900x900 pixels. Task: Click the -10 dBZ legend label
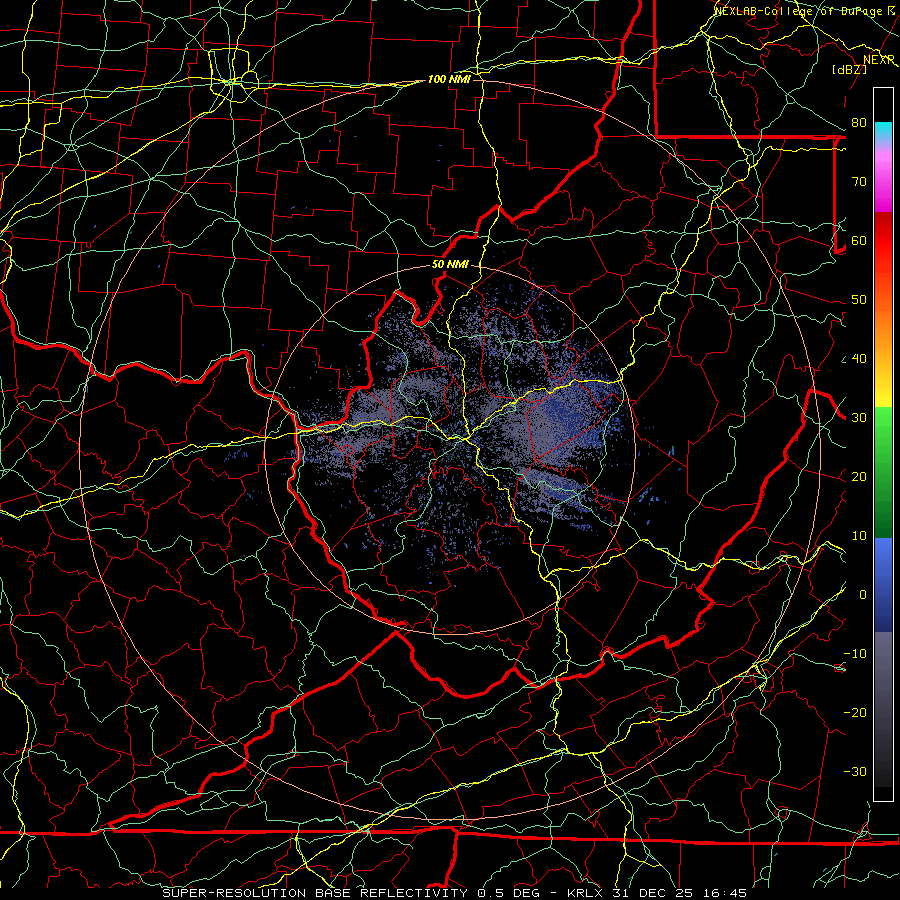tap(855, 654)
